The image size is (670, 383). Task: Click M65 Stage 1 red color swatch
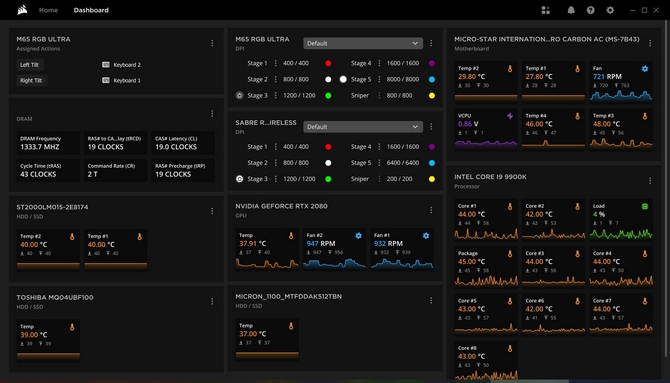coord(328,63)
